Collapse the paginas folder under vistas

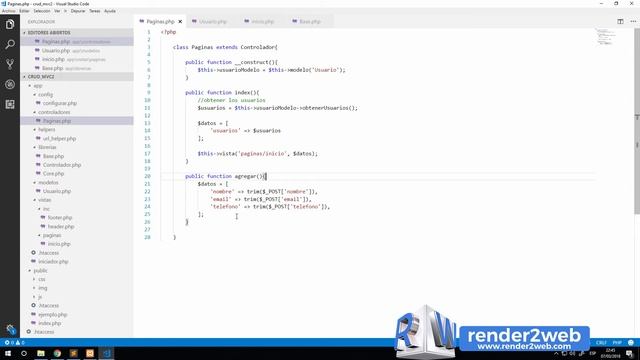point(77,235)
